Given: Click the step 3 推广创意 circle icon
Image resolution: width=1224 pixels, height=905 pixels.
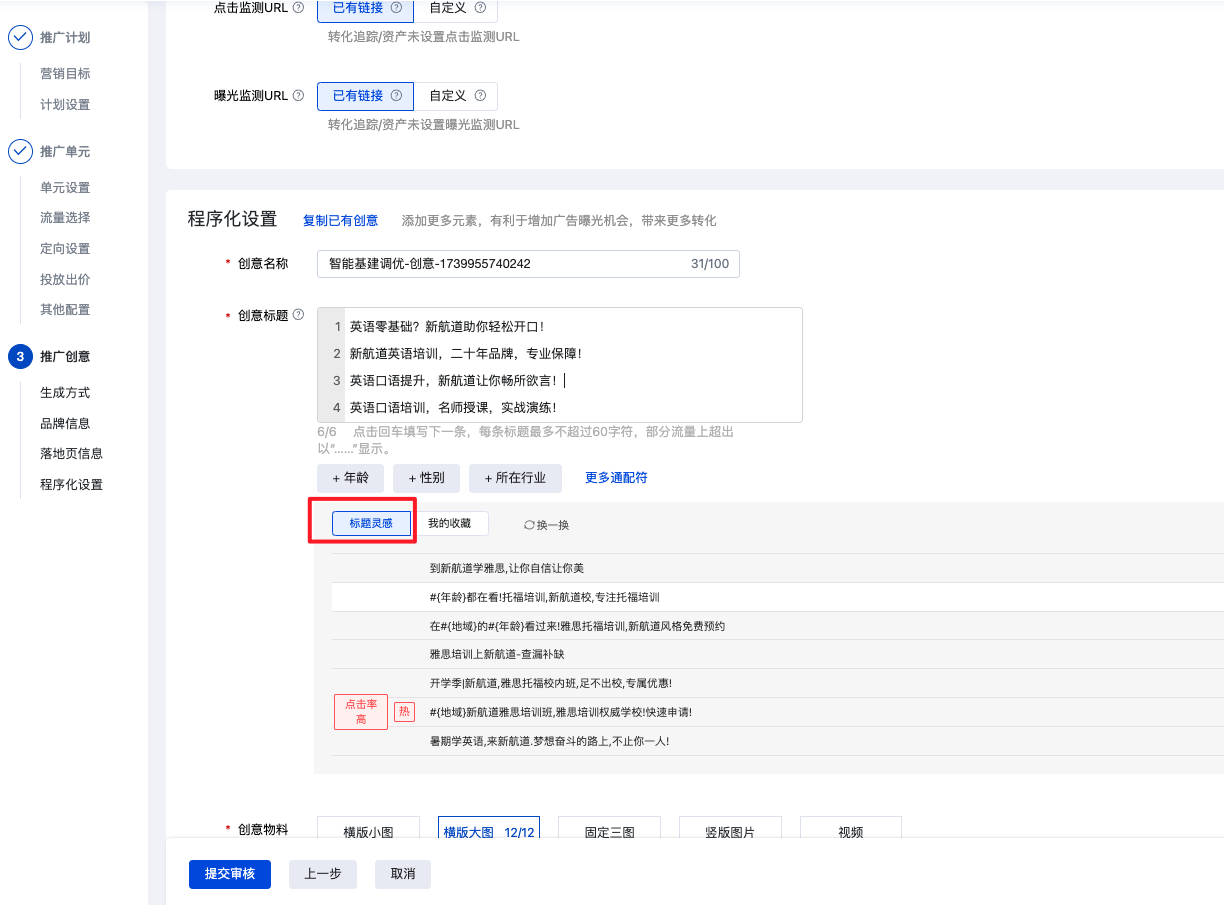Looking at the screenshot, I should [20, 357].
